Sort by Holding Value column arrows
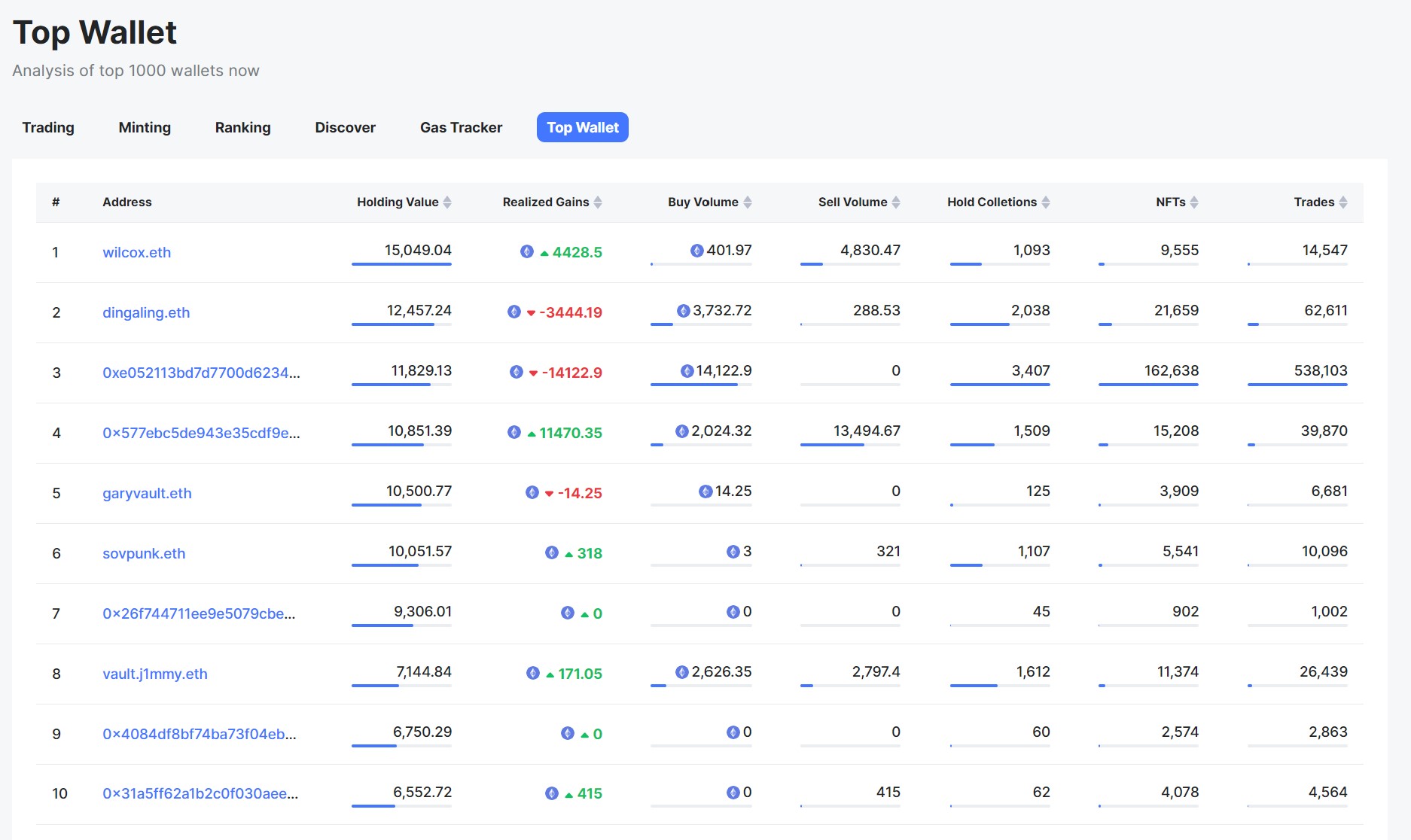 point(447,202)
